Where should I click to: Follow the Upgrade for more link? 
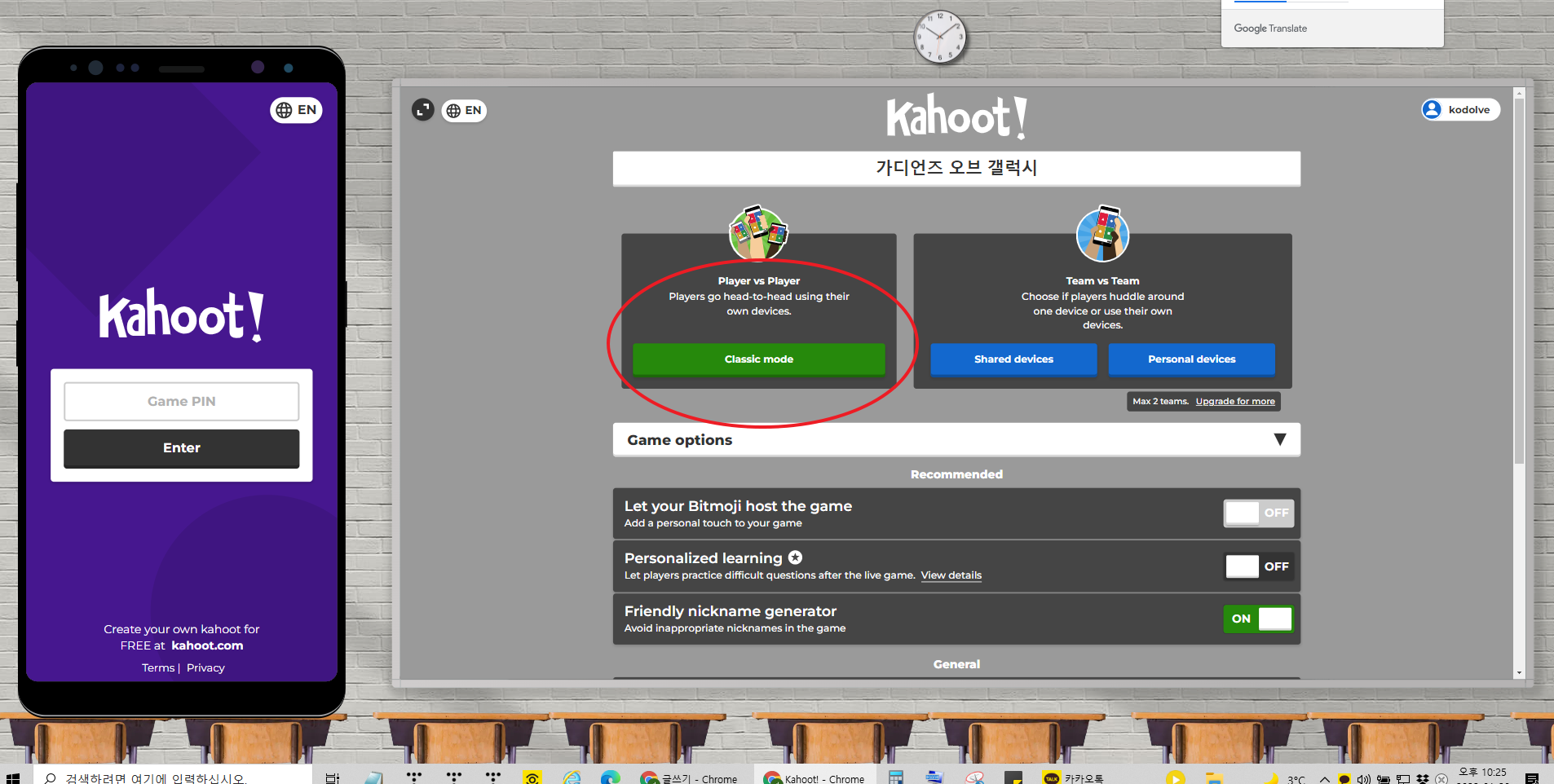(1235, 402)
